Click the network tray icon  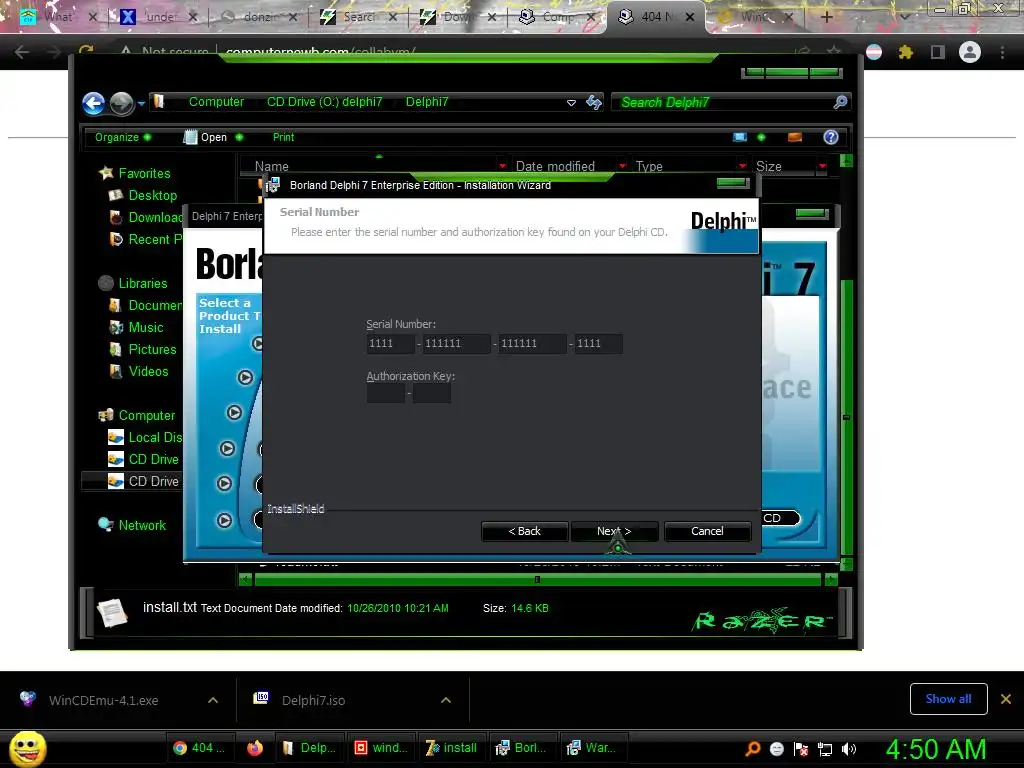(x=825, y=749)
